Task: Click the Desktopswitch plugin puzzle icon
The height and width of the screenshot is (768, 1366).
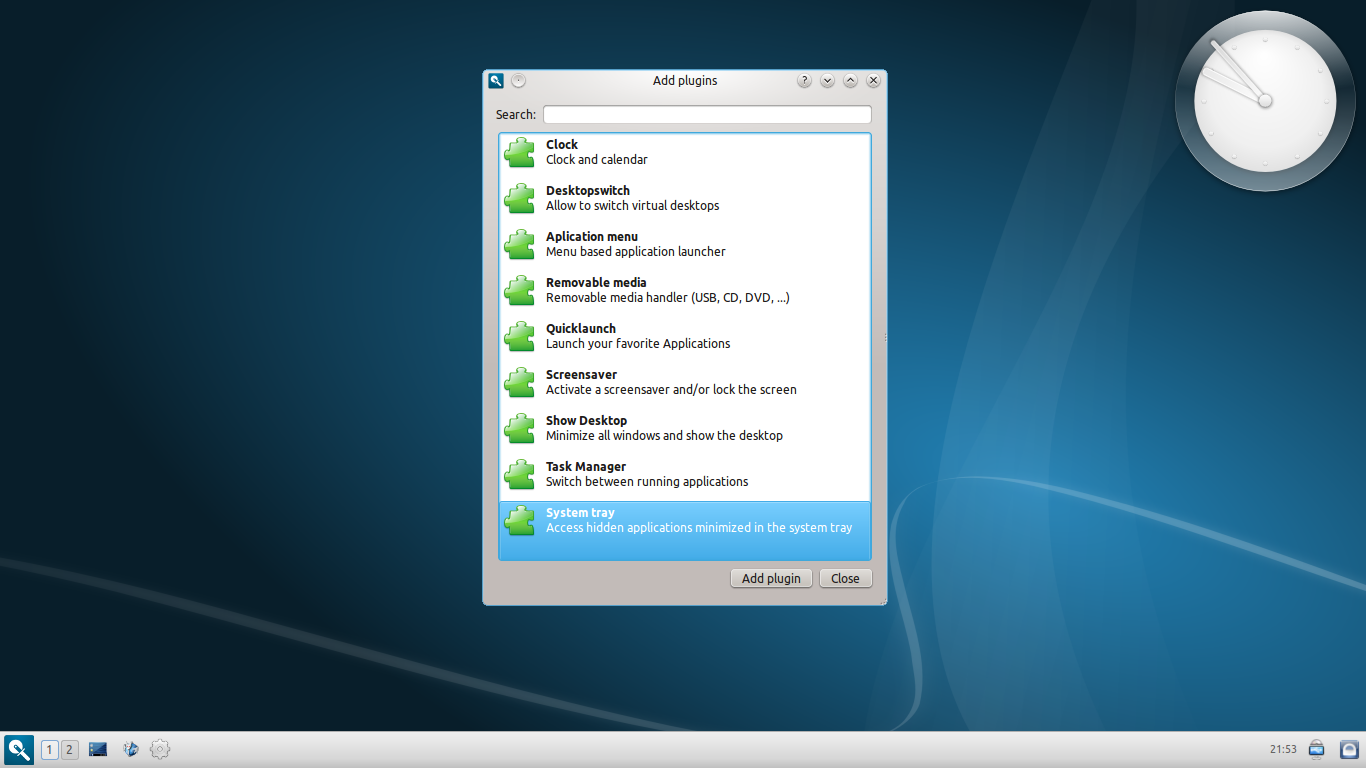Action: click(519, 198)
